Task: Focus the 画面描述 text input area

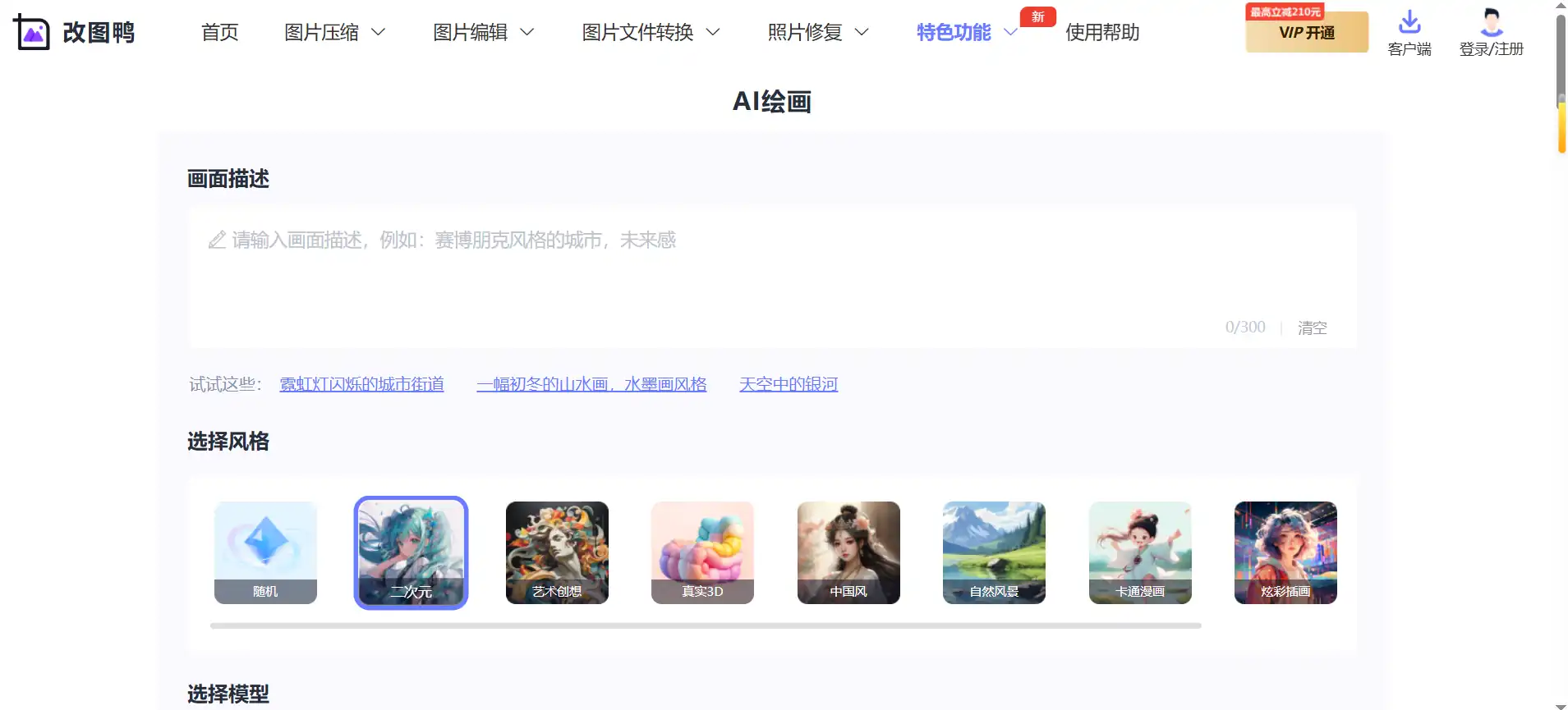Action: [772, 276]
